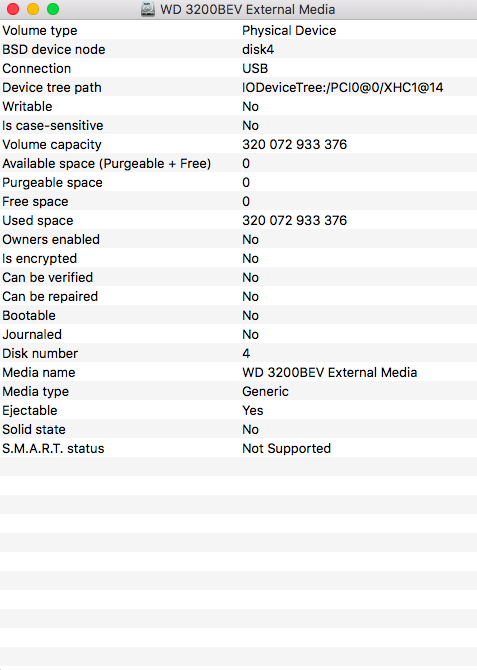The image size is (477, 670).
Task: Click the Ejectable Yes value
Action: (x=253, y=411)
